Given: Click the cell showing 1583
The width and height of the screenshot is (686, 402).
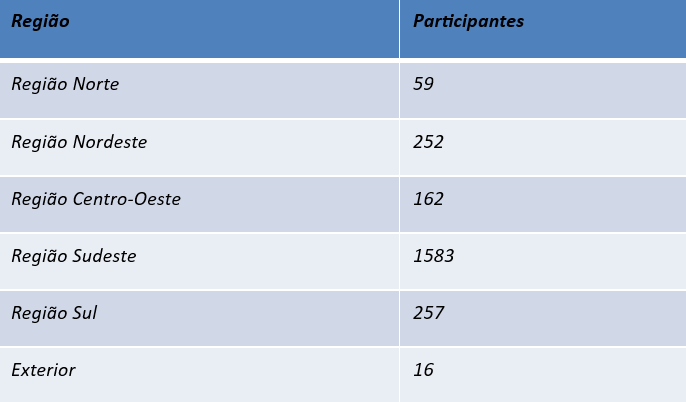Looking at the screenshot, I should click(x=543, y=262).
